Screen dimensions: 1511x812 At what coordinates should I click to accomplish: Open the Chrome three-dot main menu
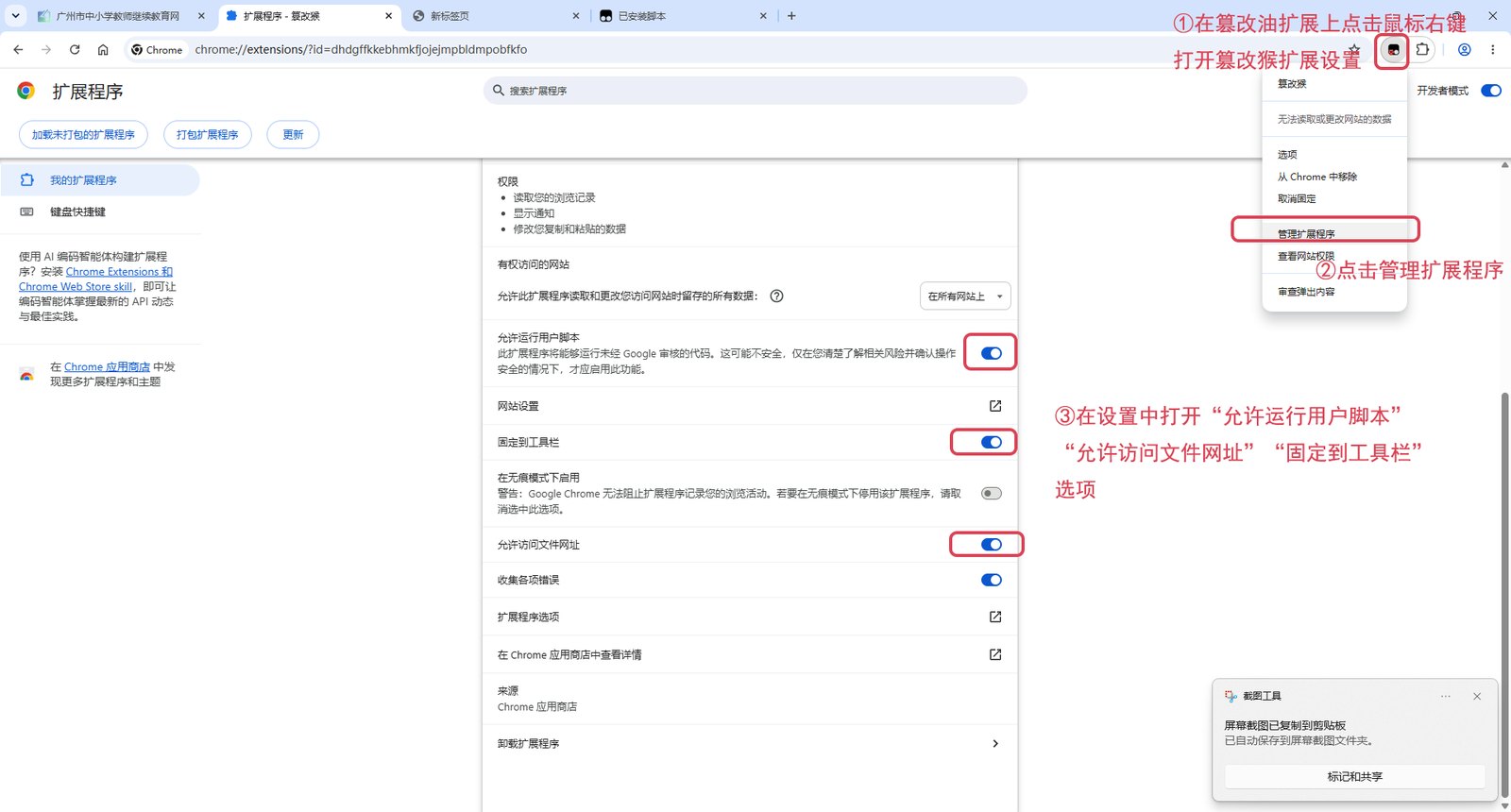(x=1493, y=49)
